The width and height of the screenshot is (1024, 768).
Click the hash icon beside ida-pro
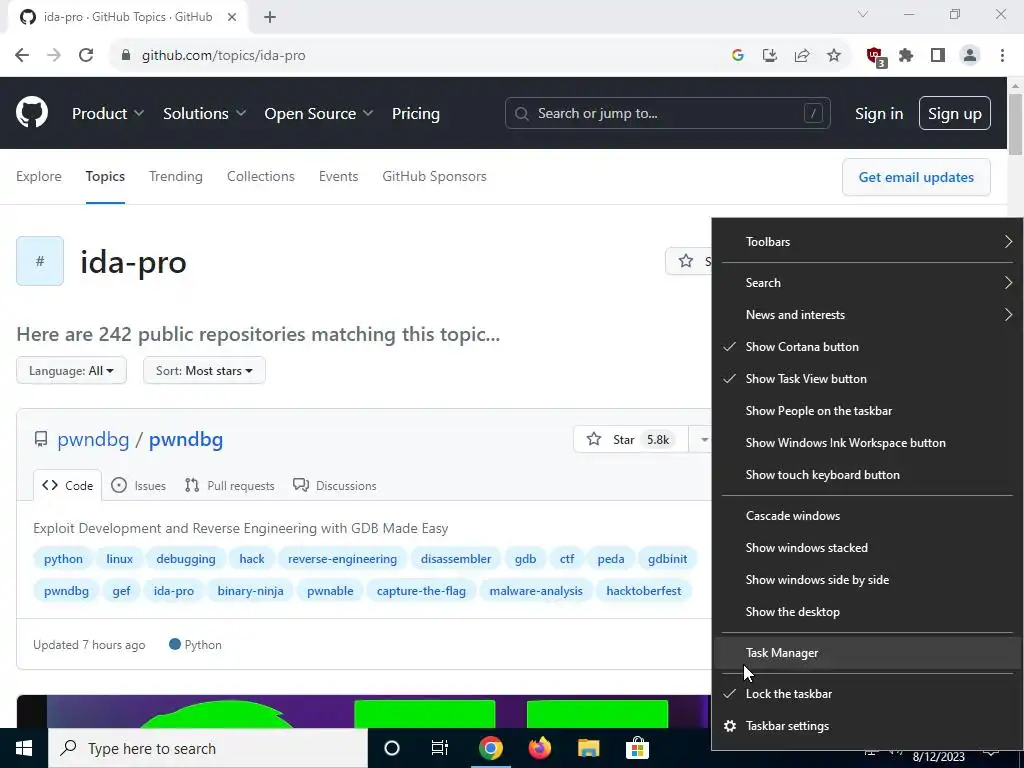pyautogui.click(x=40, y=261)
